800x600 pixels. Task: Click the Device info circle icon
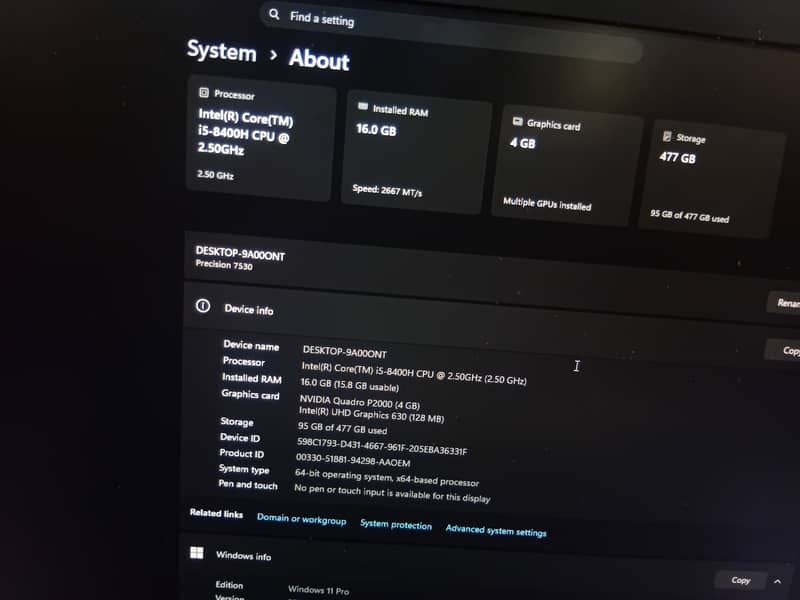pyautogui.click(x=203, y=306)
